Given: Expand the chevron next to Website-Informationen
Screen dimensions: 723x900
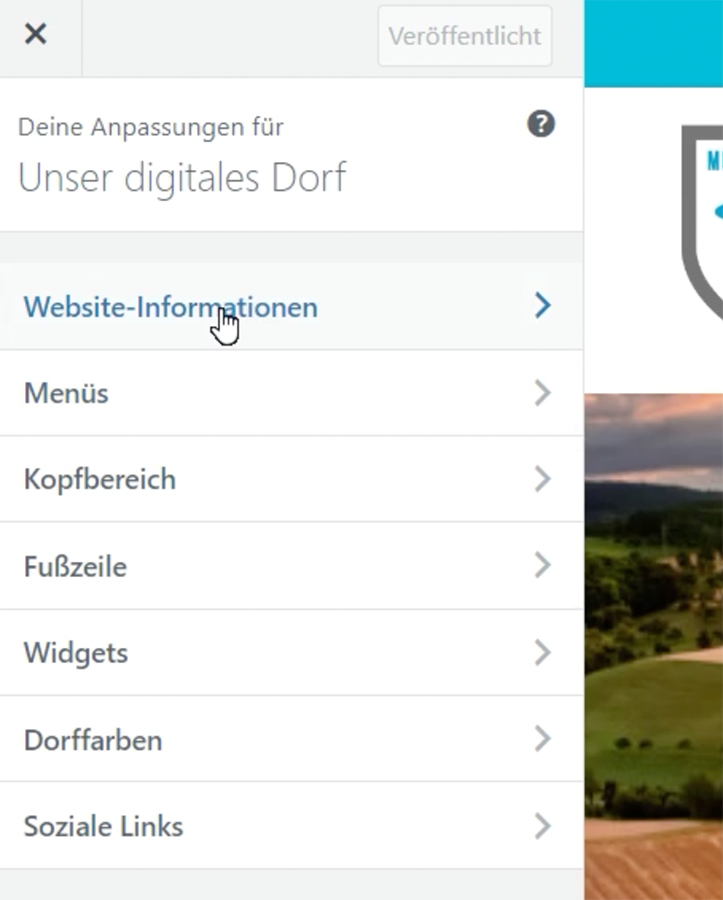Looking at the screenshot, I should click(x=542, y=306).
